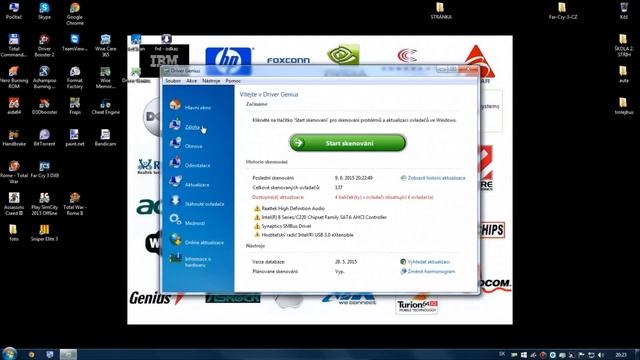Open the Soubor menu
The image size is (640, 360).
click(x=173, y=81)
